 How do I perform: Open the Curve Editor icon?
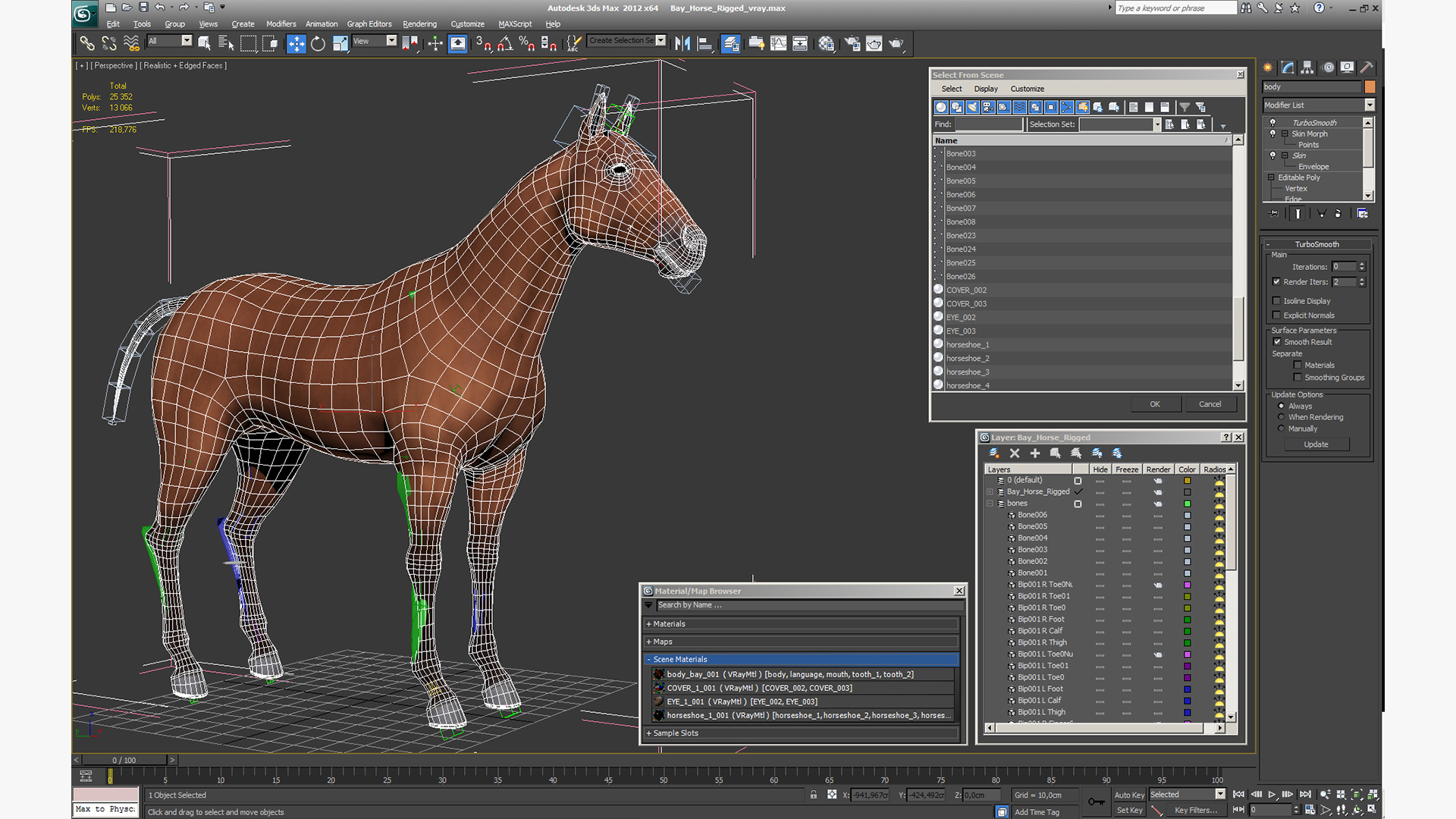click(x=778, y=43)
